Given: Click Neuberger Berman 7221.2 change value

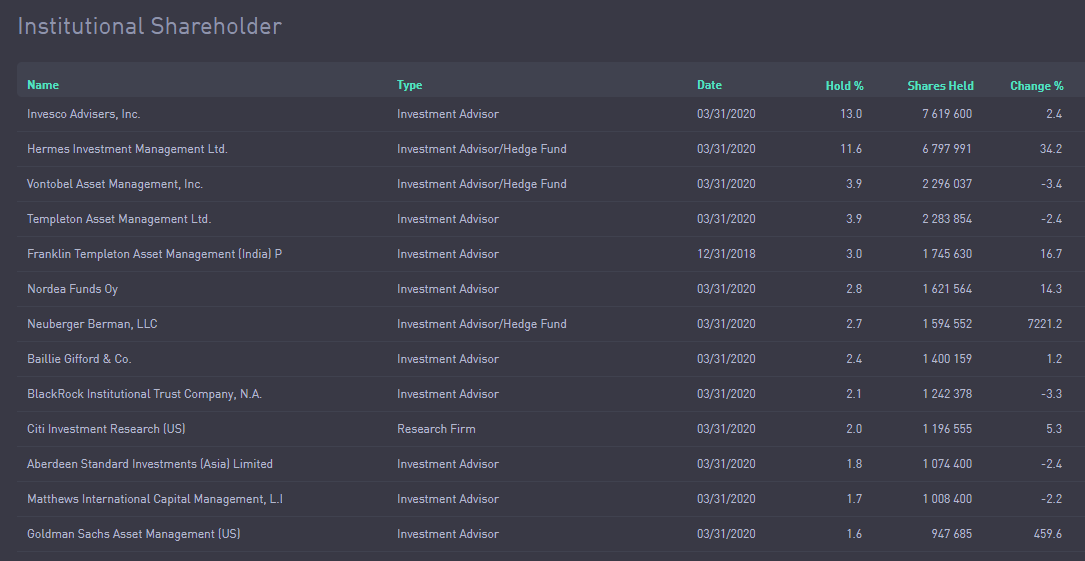Looking at the screenshot, I should pyautogui.click(x=1045, y=324).
